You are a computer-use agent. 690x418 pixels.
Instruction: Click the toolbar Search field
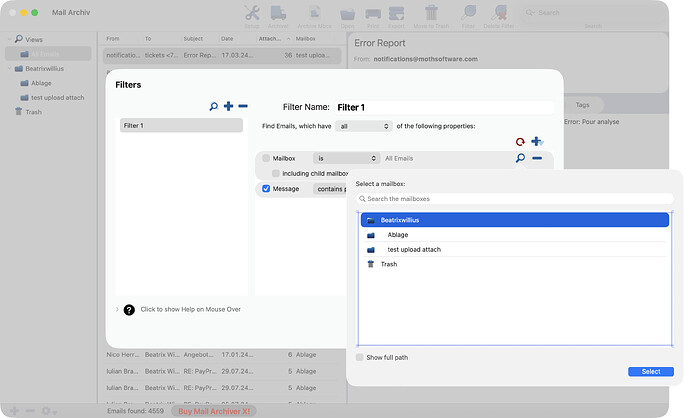[x=592, y=13]
